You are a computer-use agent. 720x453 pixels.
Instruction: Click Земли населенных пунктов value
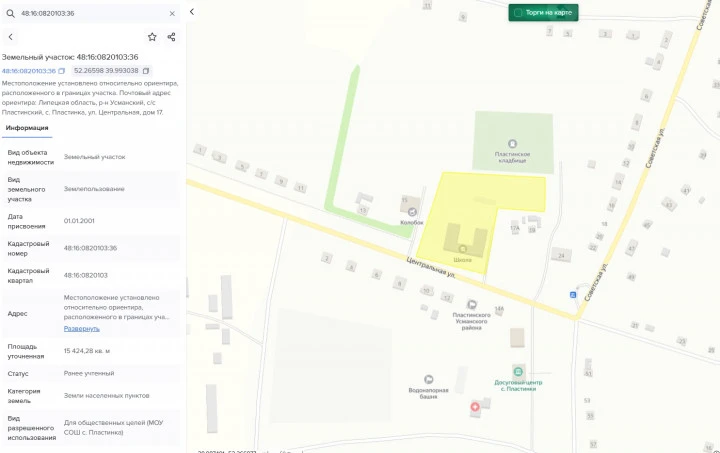pos(107,396)
